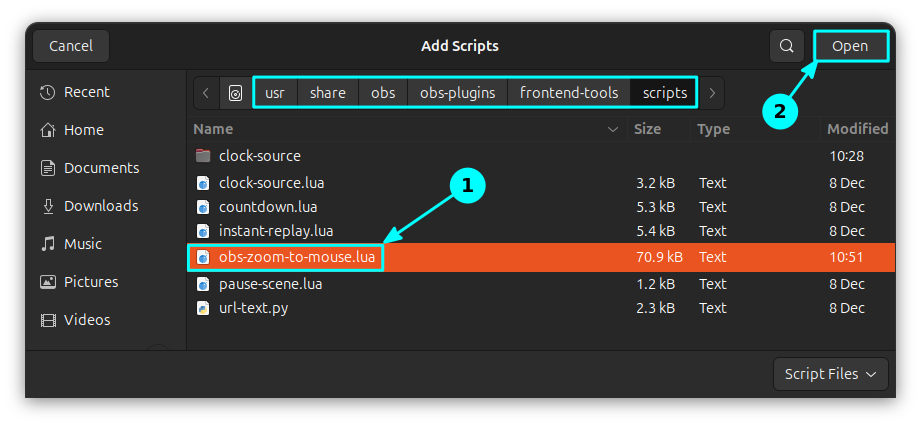Click the Music note icon in sidebar
Screen dimensions: 921x426
click(x=47, y=244)
